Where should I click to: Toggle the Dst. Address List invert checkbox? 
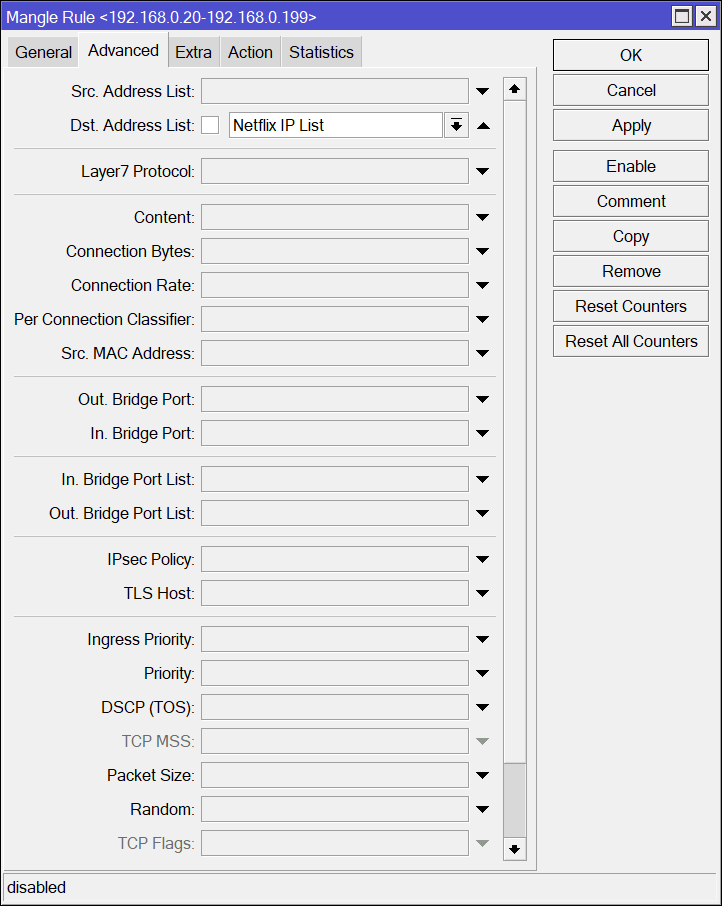(210, 125)
